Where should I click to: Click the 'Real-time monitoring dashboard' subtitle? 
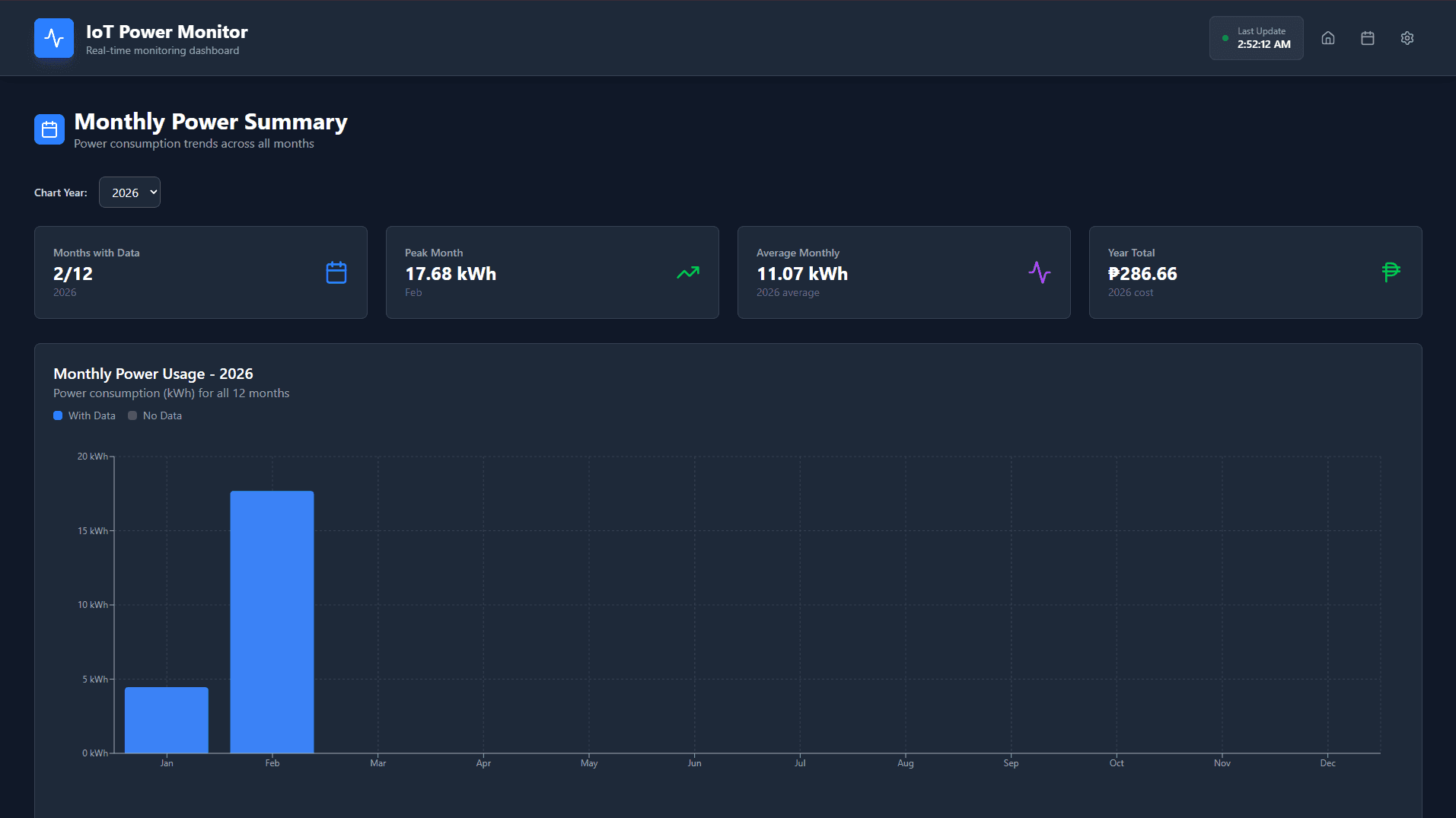click(x=162, y=51)
